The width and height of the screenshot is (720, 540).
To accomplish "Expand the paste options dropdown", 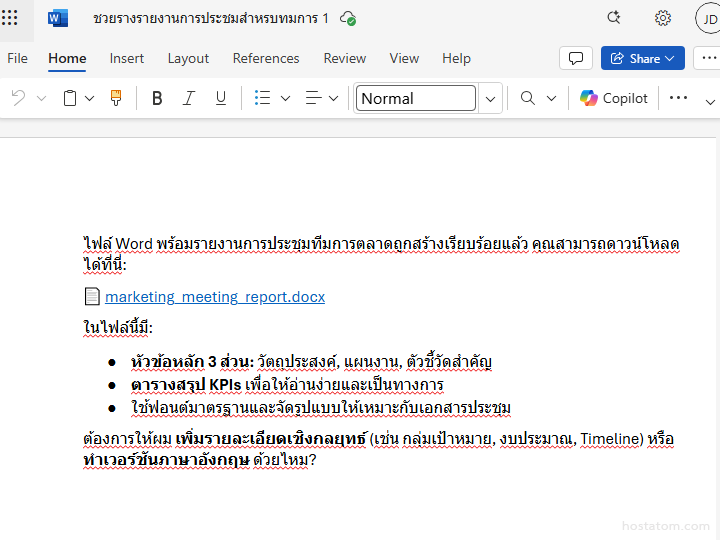I will coord(90,98).
